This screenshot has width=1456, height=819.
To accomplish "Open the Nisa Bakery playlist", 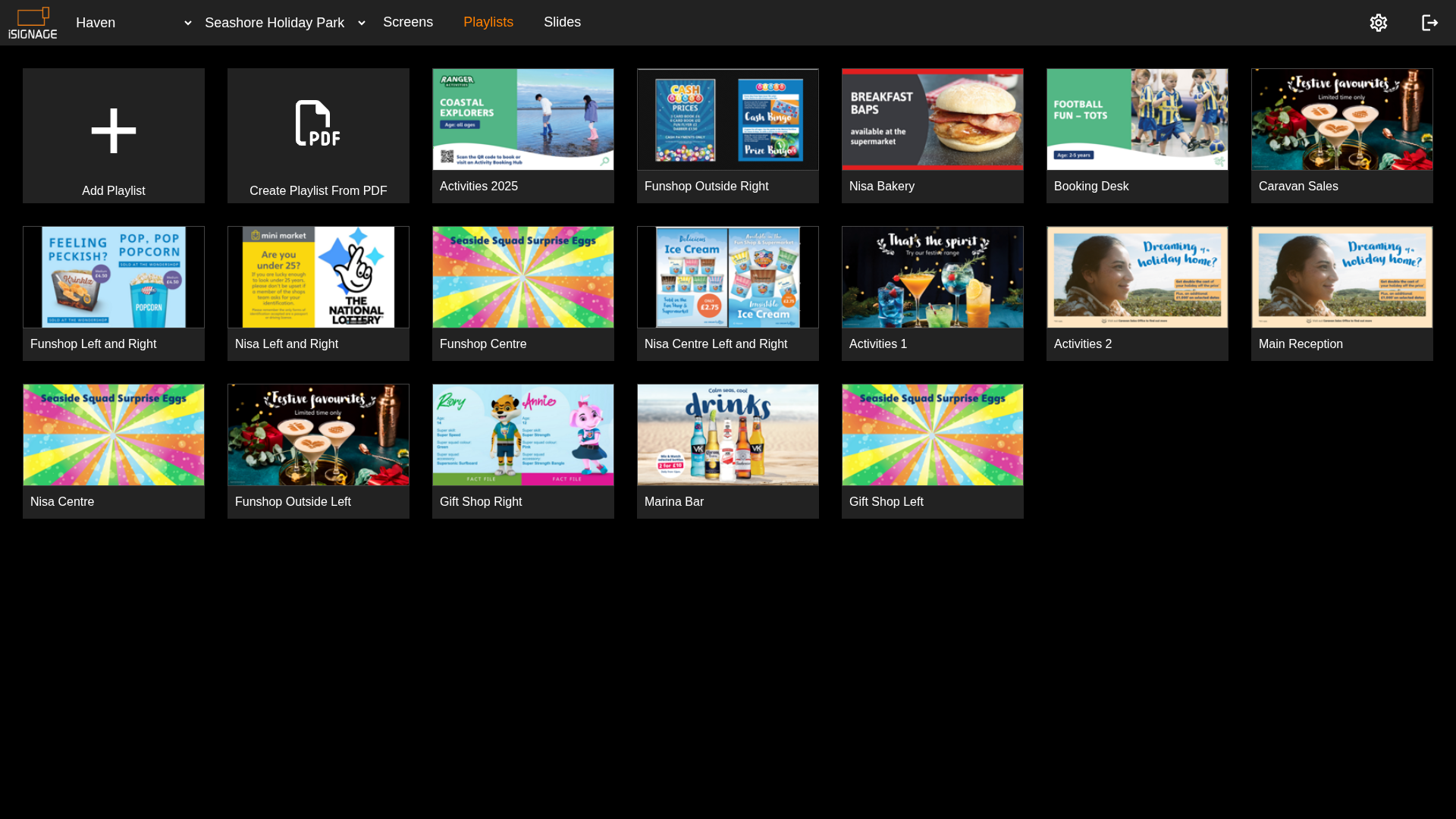I will (932, 135).
